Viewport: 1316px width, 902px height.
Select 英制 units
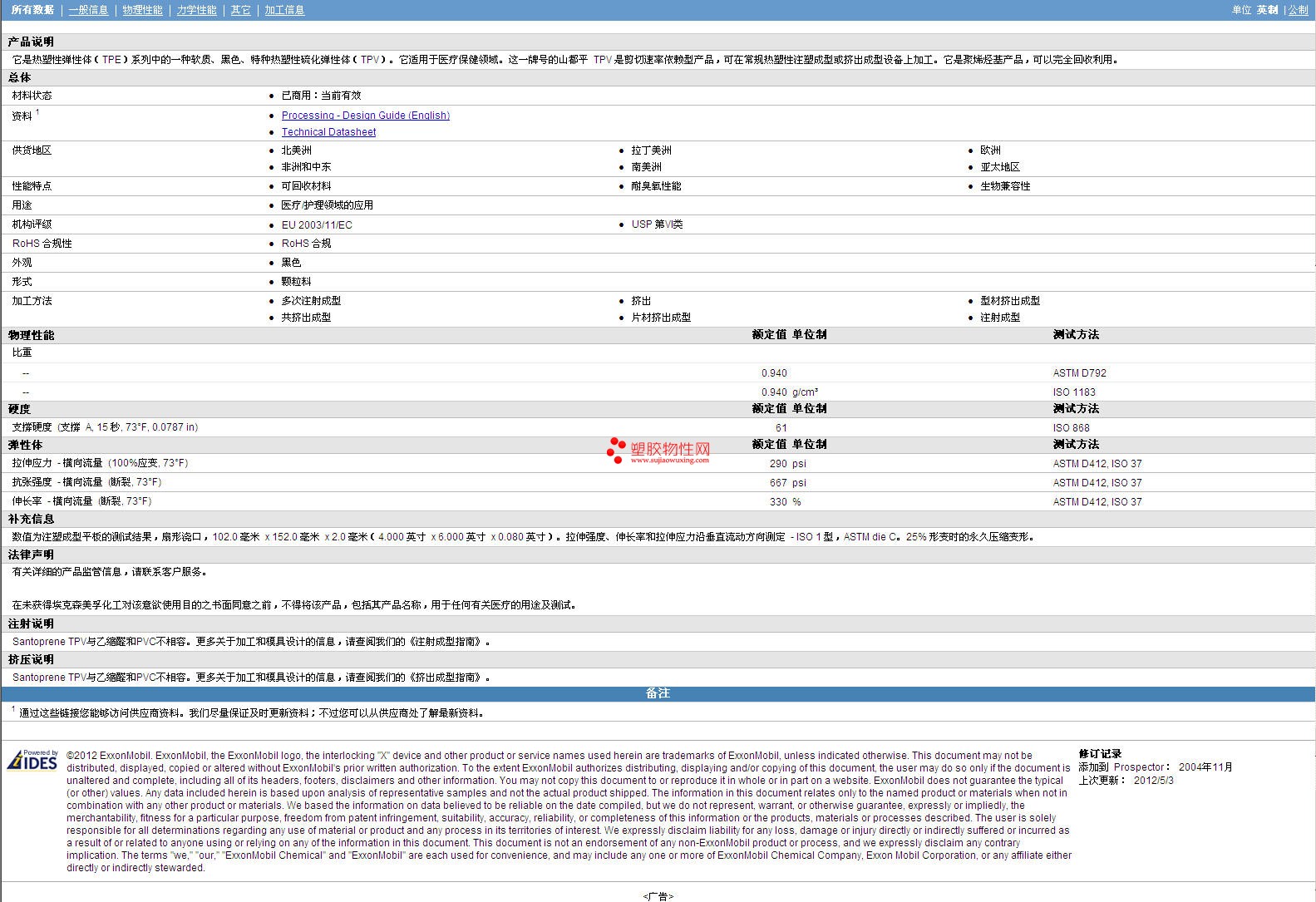pos(1268,10)
